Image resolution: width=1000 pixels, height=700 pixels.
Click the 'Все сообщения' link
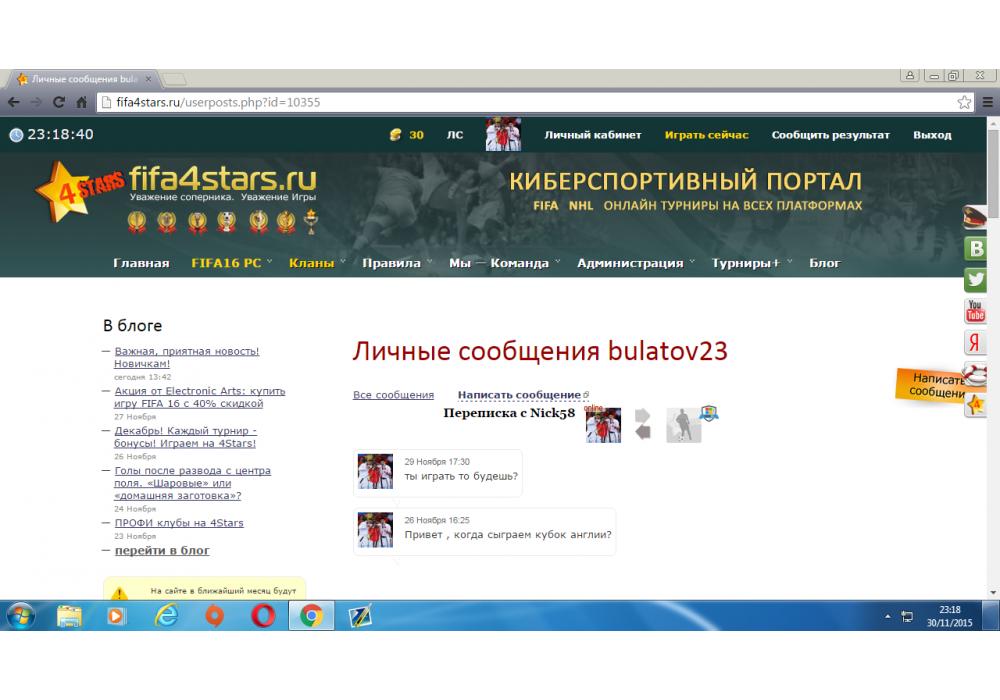(393, 395)
